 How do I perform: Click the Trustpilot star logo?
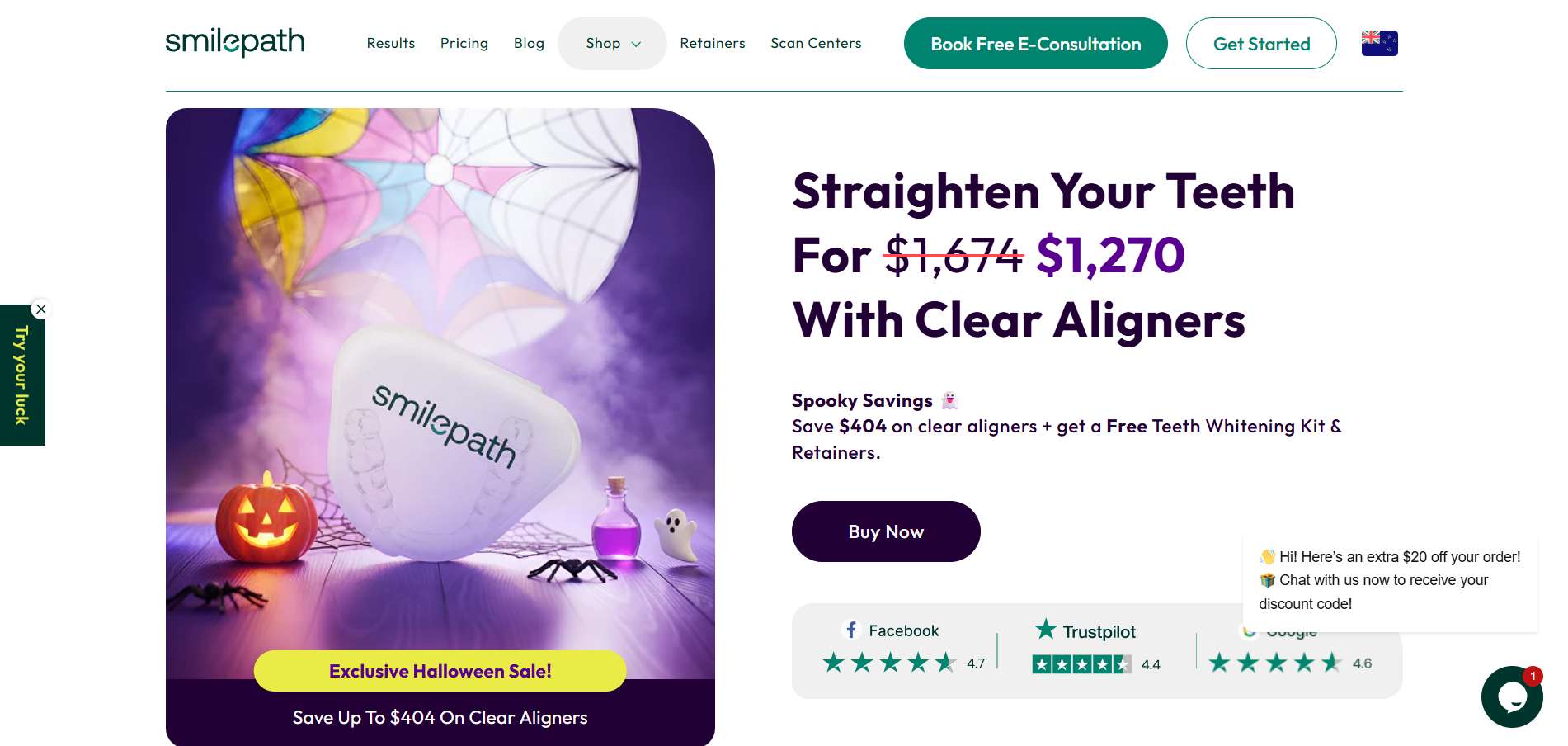[1046, 630]
